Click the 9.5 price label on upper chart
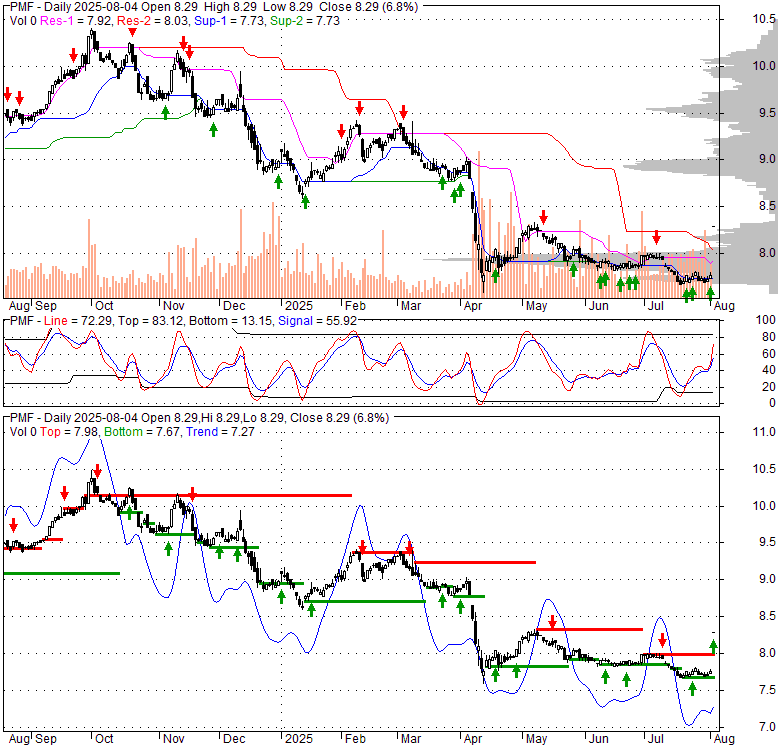This screenshot has width=780, height=745. coord(767,113)
